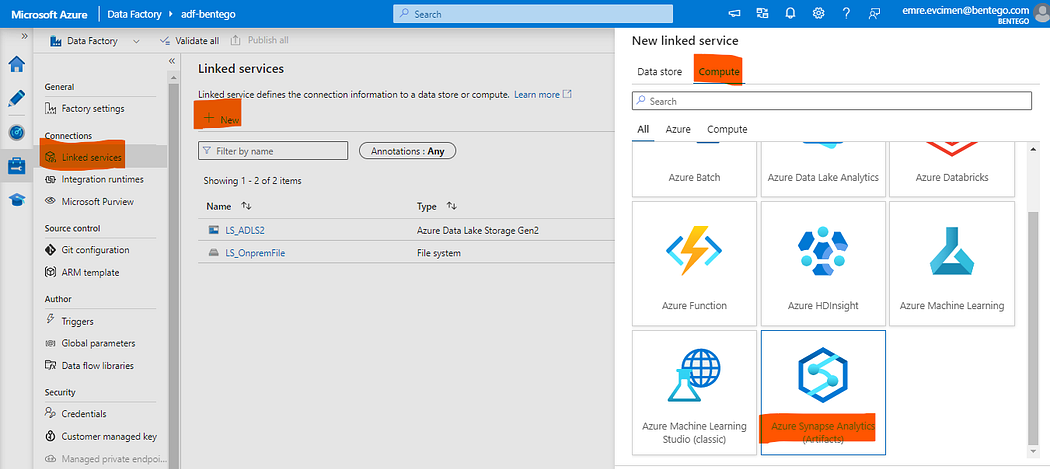This screenshot has width=1050, height=469.
Task: Click Validate all
Action: click(x=190, y=41)
